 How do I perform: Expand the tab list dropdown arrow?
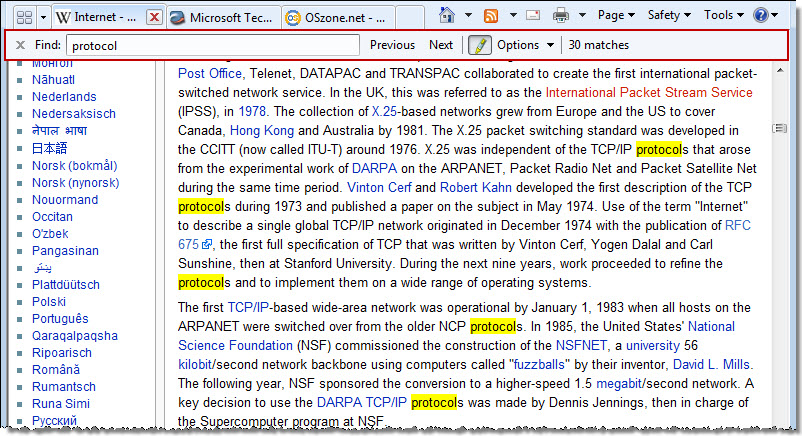pyautogui.click(x=43, y=17)
